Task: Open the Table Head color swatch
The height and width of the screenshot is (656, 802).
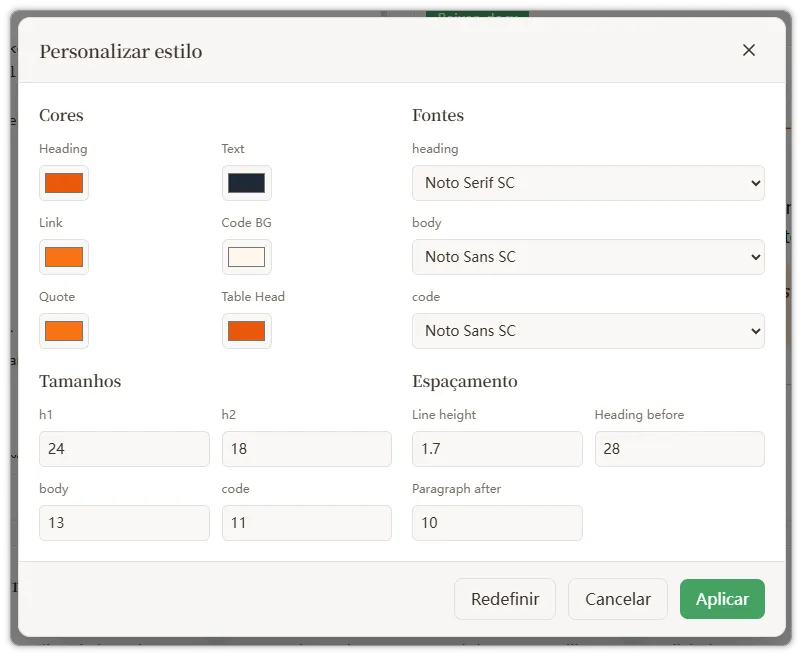Action: point(247,331)
